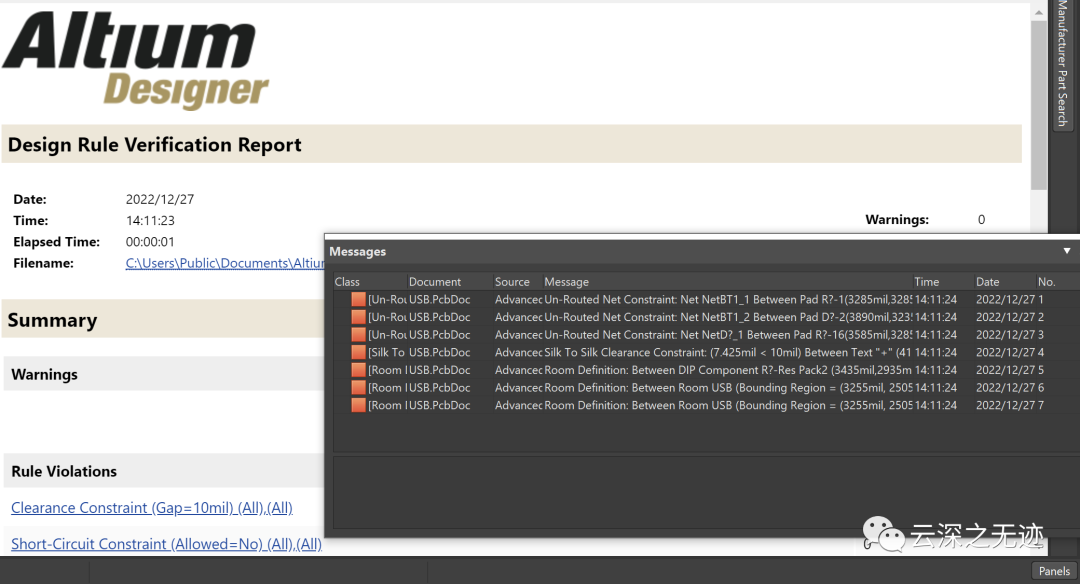This screenshot has height=584, width=1080.
Task: Click the red violation icon for message 7
Action: (x=358, y=405)
